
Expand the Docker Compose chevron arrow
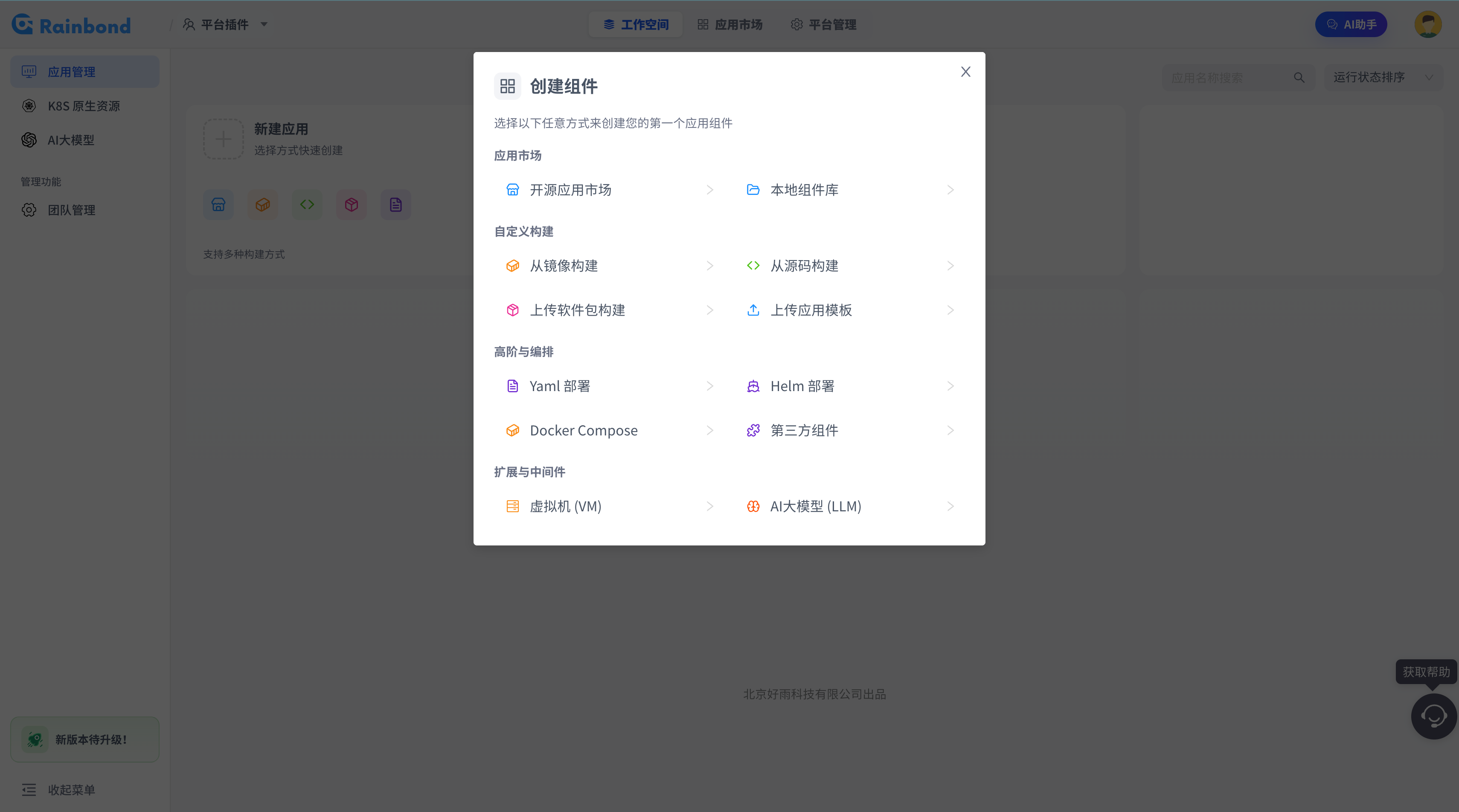point(710,430)
